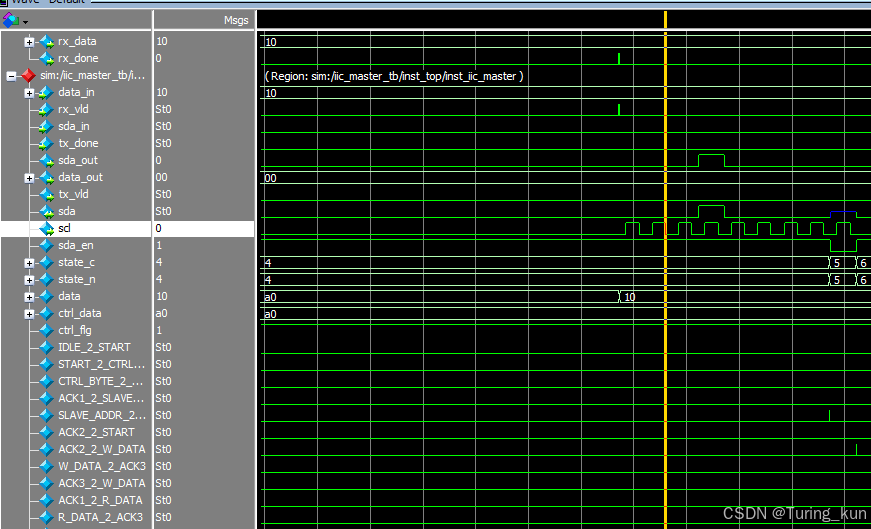Click the Msgs column header

[204, 21]
